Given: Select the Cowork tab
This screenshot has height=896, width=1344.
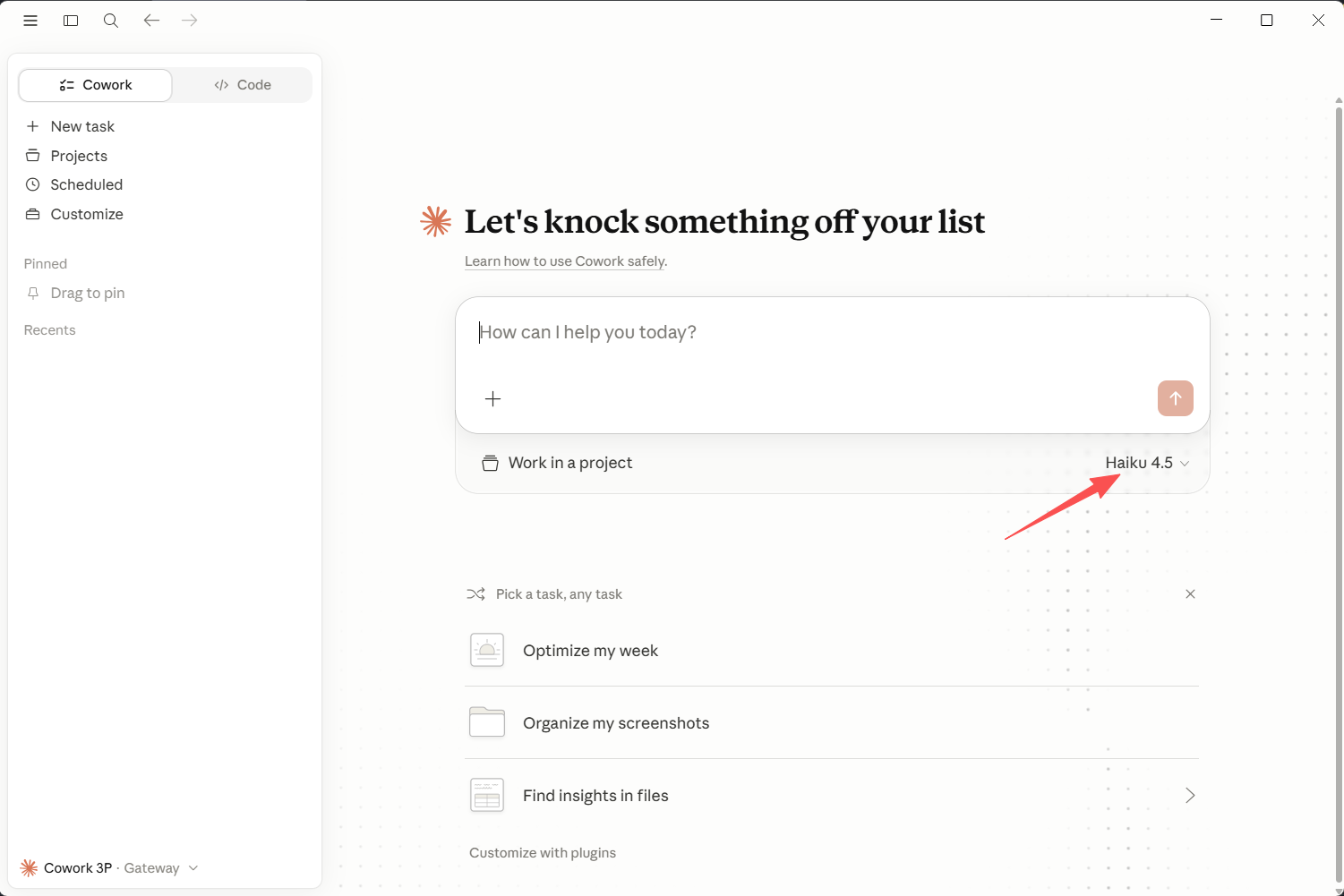Looking at the screenshot, I should coord(96,85).
